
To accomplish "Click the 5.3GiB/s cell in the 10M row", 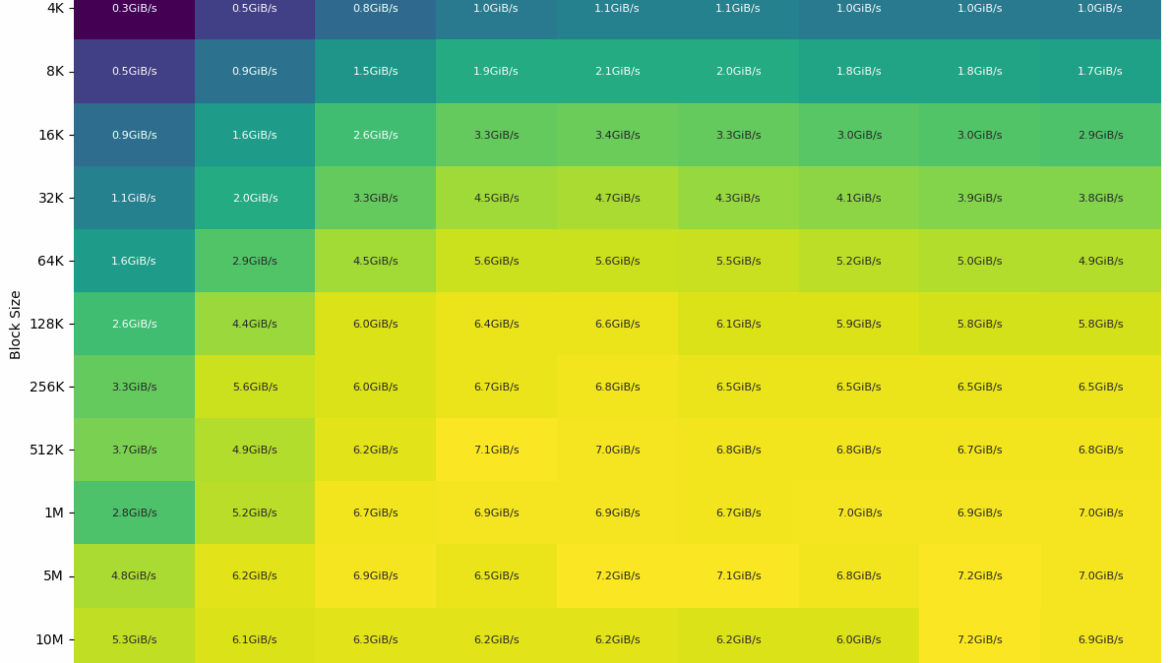I will click(x=134, y=640).
